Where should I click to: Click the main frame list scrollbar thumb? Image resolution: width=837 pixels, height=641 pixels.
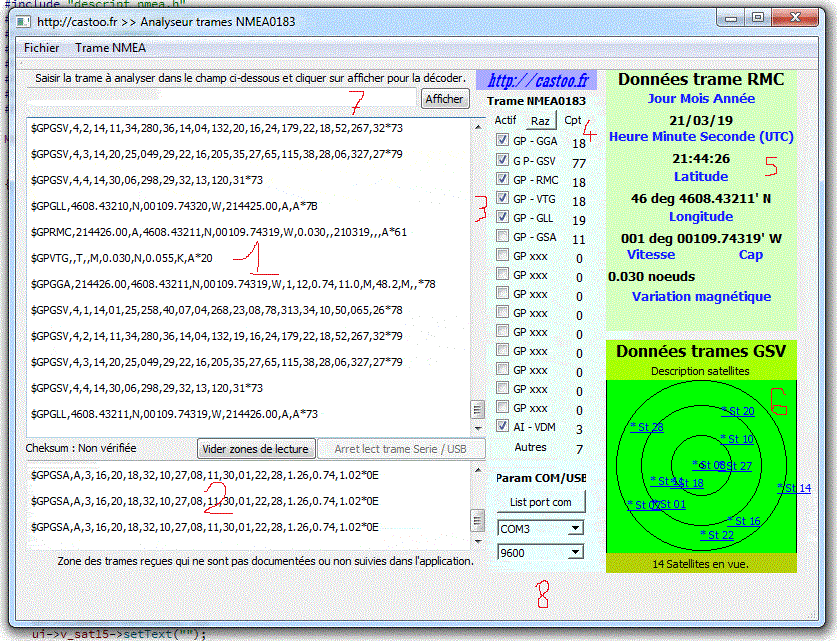(478, 410)
